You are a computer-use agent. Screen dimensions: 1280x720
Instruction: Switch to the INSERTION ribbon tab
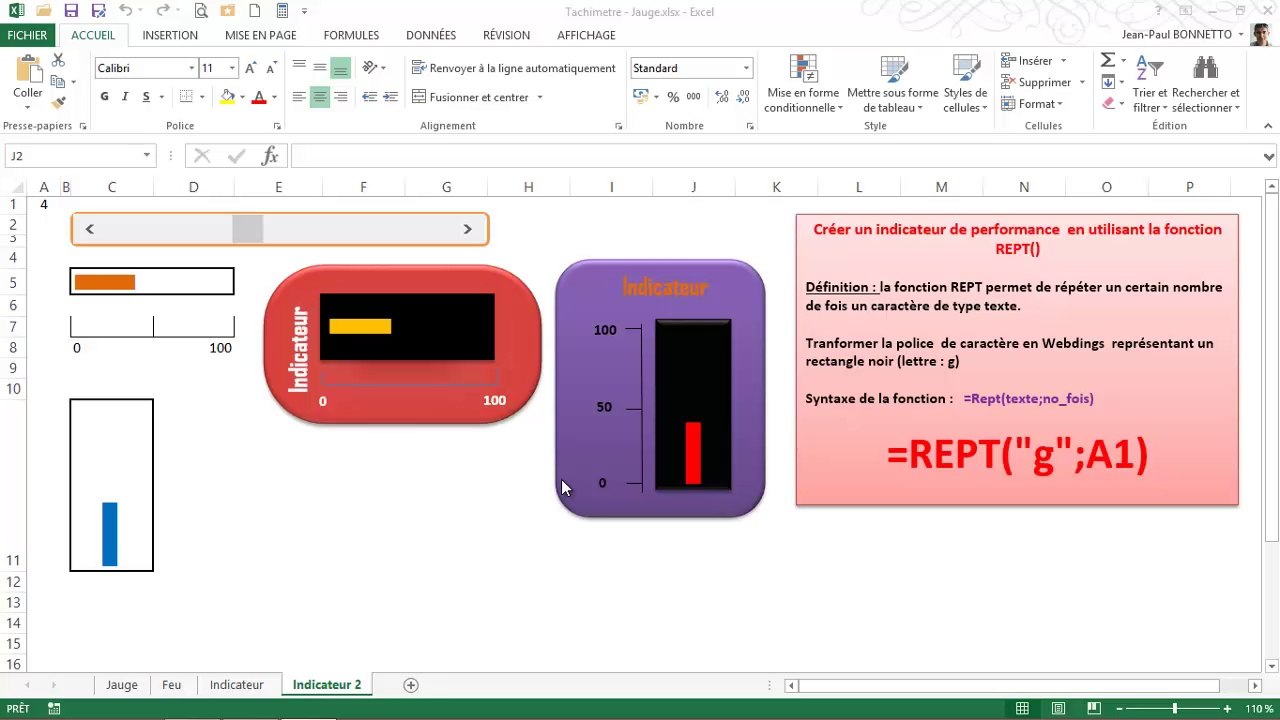coord(170,35)
